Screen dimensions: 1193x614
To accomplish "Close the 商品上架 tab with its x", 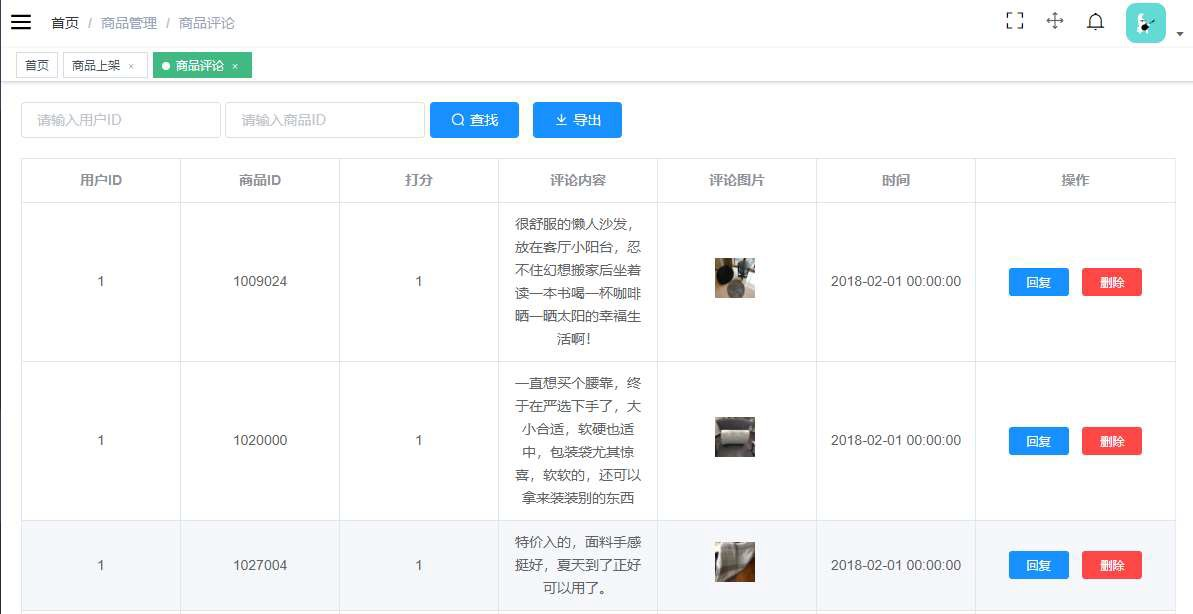I will click(x=131, y=66).
